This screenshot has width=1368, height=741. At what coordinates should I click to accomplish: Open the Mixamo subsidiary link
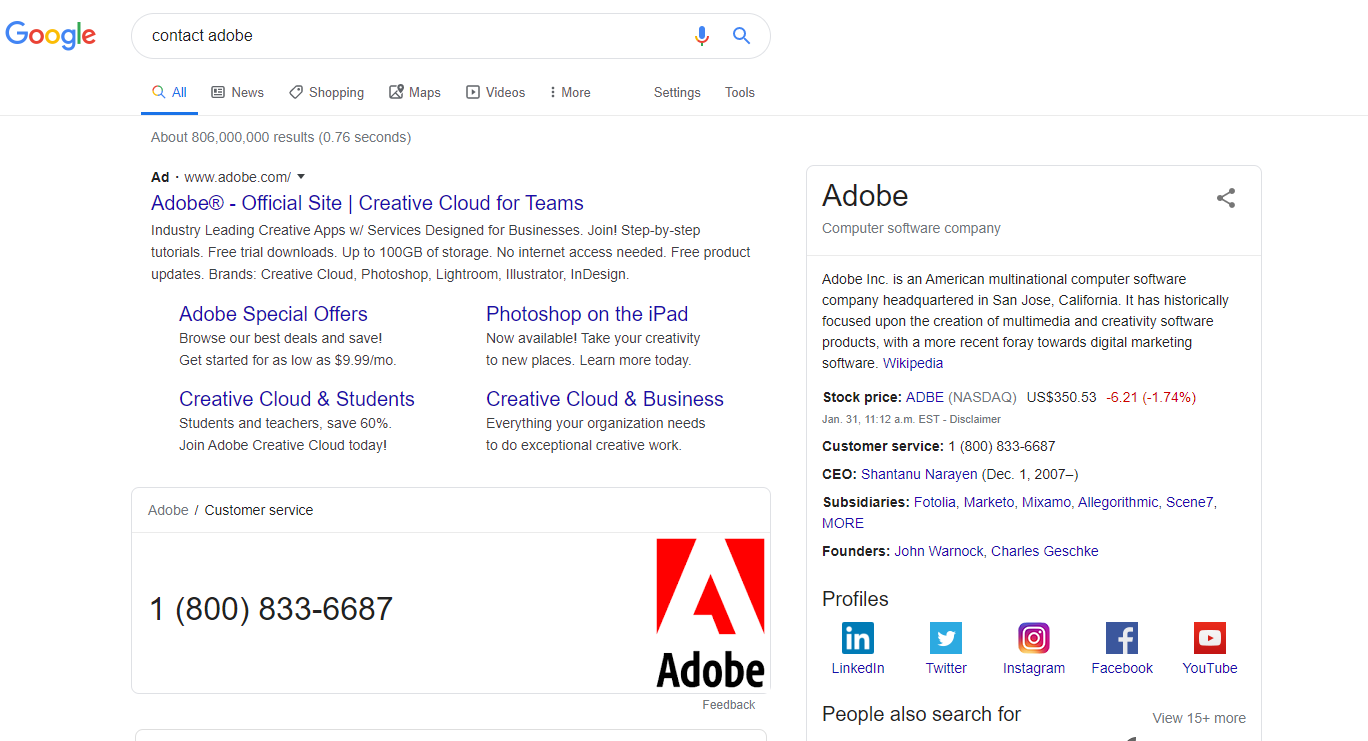tap(1046, 502)
